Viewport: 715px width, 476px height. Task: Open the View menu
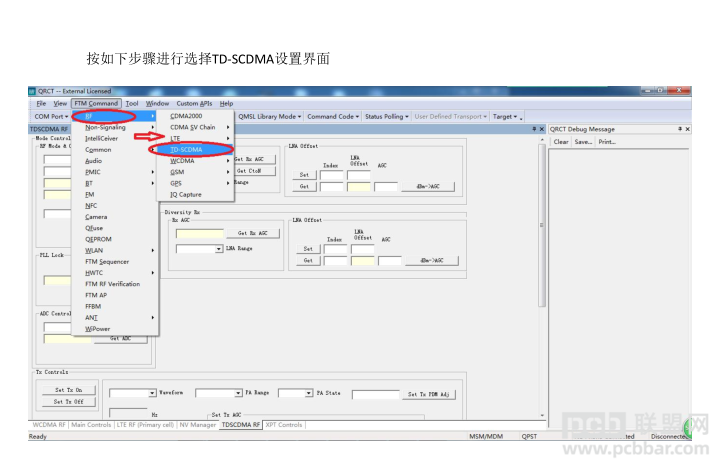coord(60,103)
